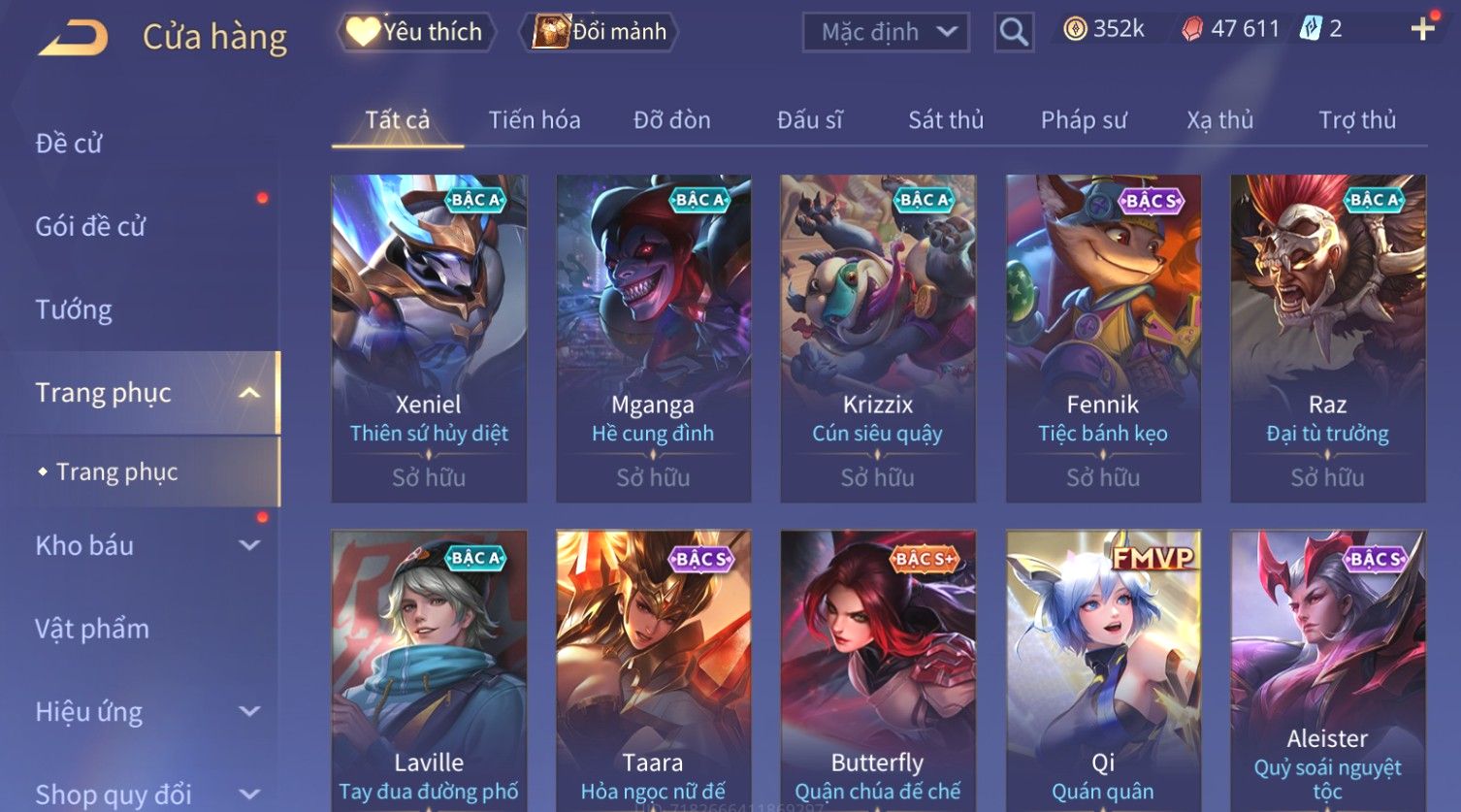Open the Gói đề cử sidebar entry
1461x812 pixels.
tap(90, 226)
